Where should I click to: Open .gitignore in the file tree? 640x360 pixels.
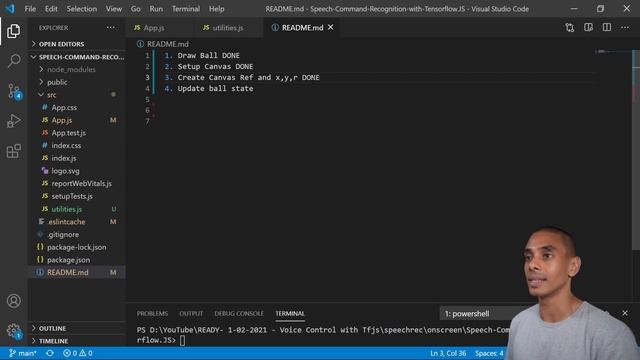coord(63,234)
